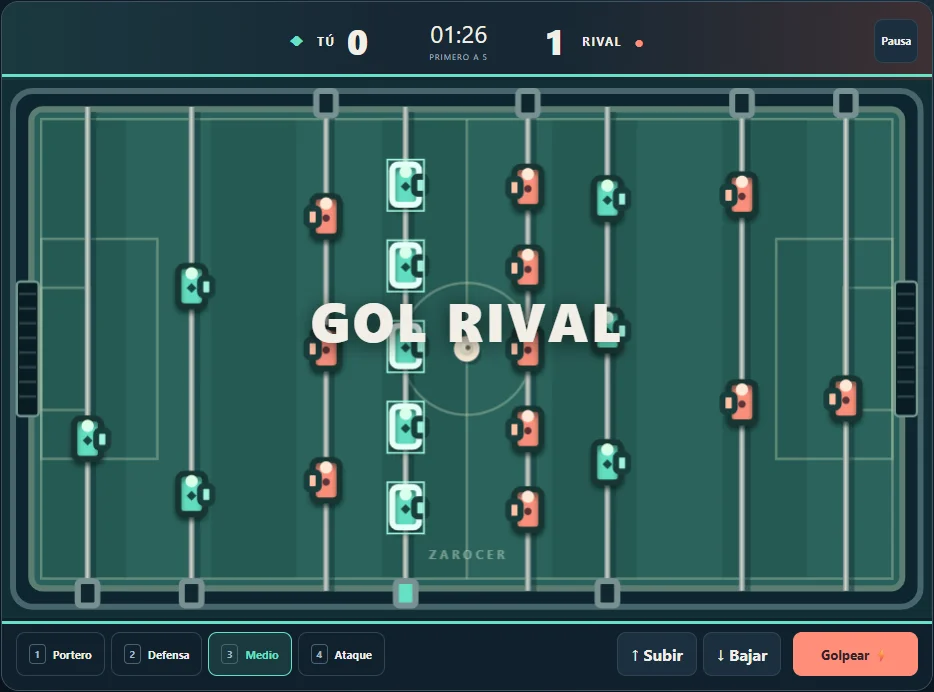The height and width of the screenshot is (692, 934).
Task: Click the upper teal defender figure
Action: click(x=194, y=286)
